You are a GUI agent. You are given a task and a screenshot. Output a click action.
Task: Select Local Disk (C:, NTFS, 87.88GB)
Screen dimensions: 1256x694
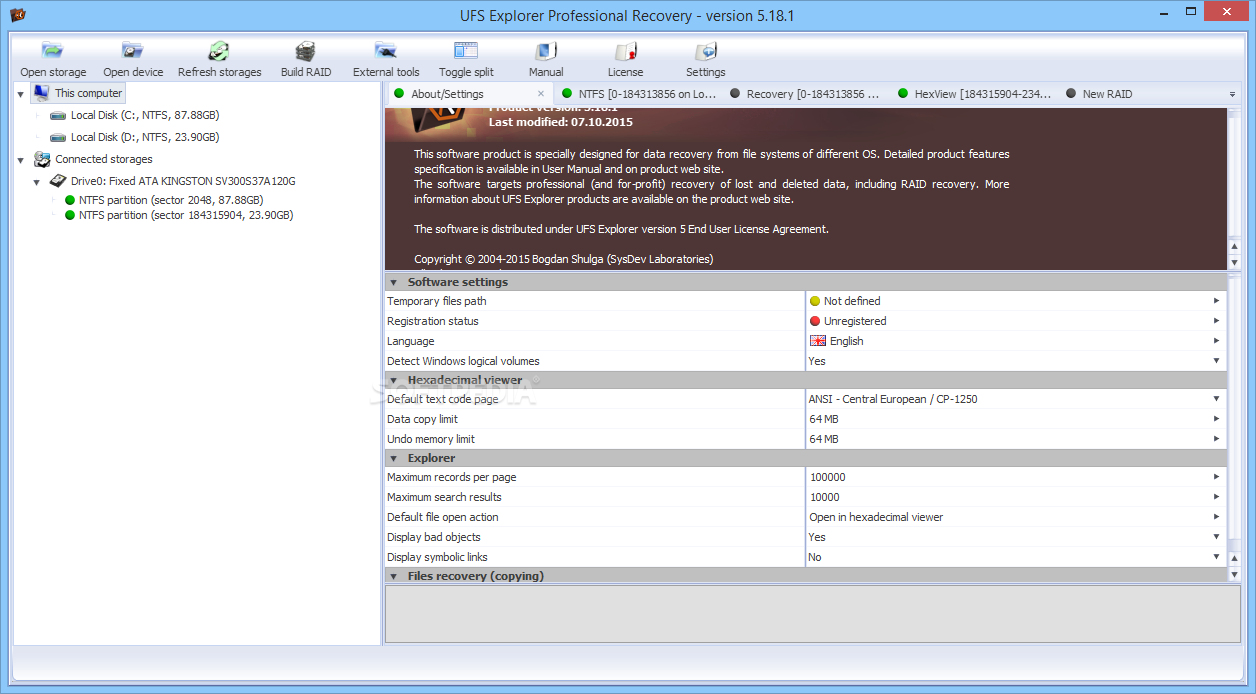(145, 115)
